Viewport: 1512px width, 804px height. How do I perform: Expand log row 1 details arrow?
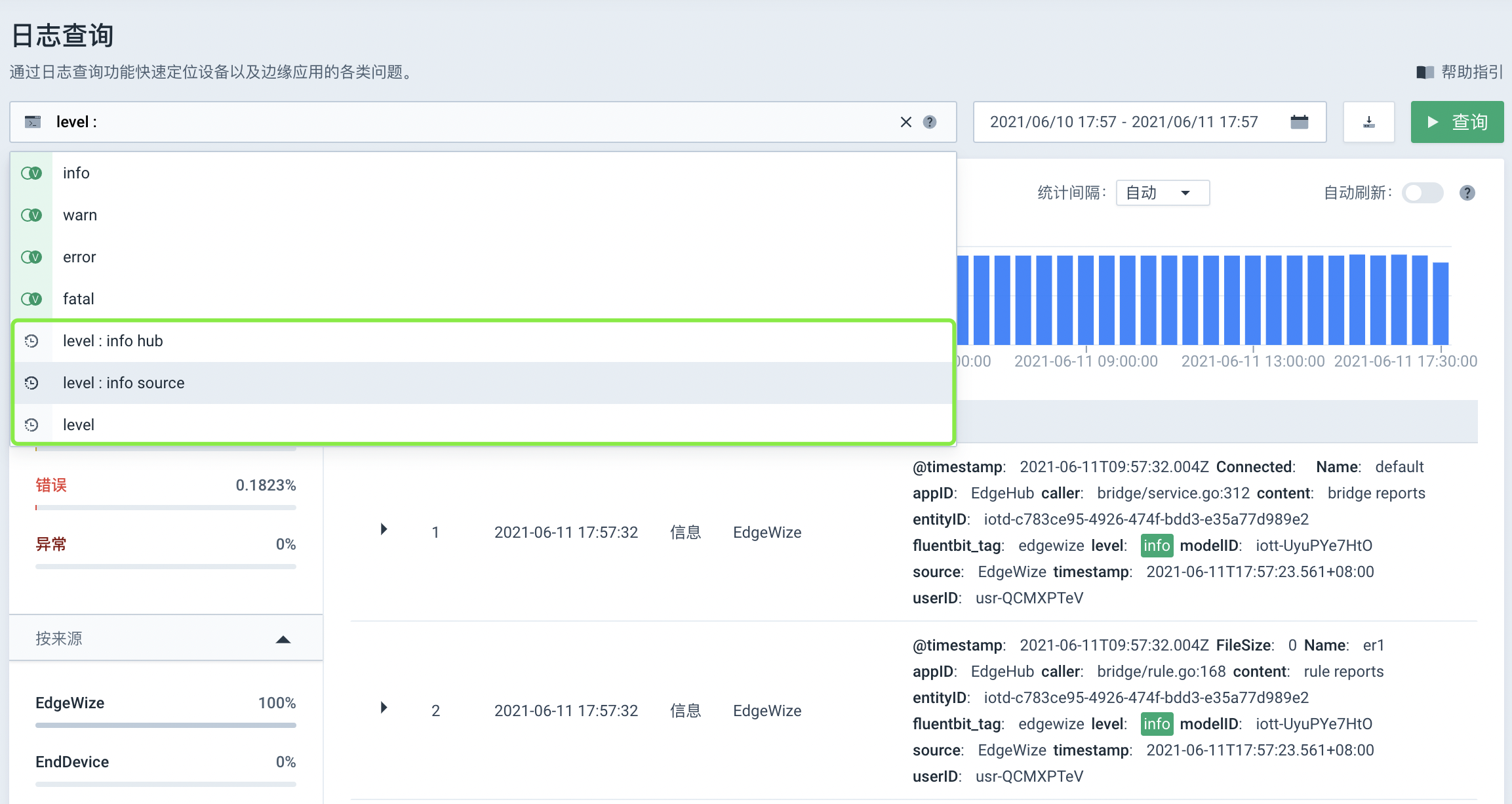[384, 529]
